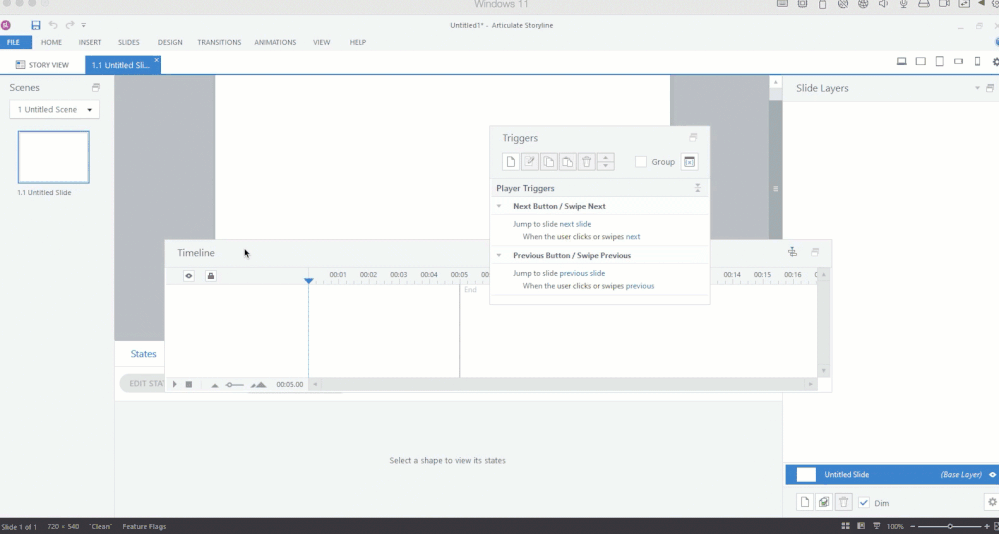Viewport: 999px width, 534px height.
Task: Click the 'previous slide' link
Action: (x=582, y=273)
